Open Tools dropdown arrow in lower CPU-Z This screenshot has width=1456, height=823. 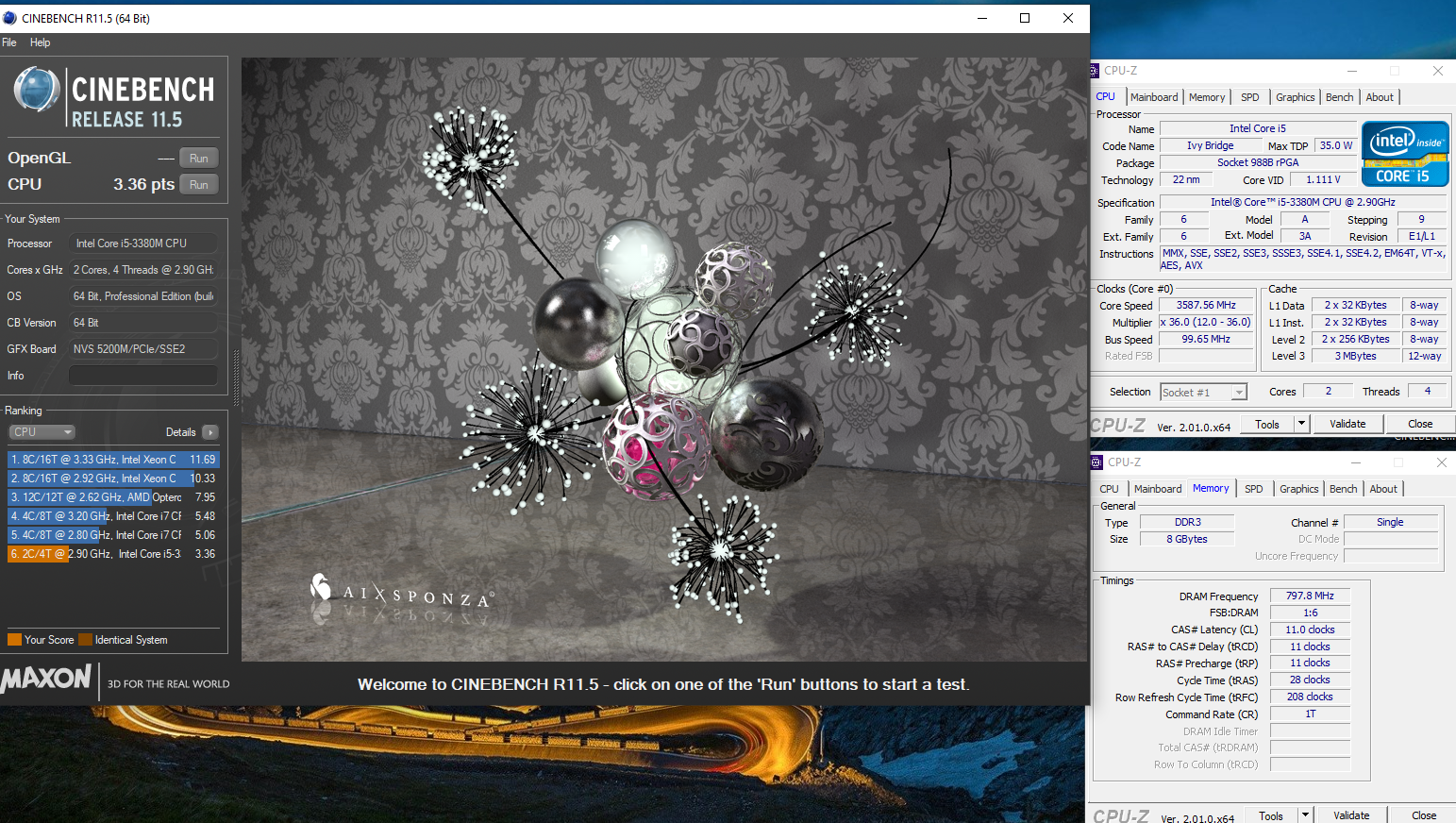click(x=1305, y=815)
